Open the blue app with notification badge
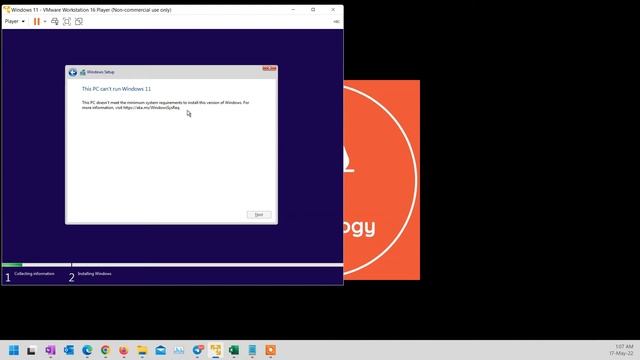This screenshot has width=640, height=360. click(x=198, y=350)
